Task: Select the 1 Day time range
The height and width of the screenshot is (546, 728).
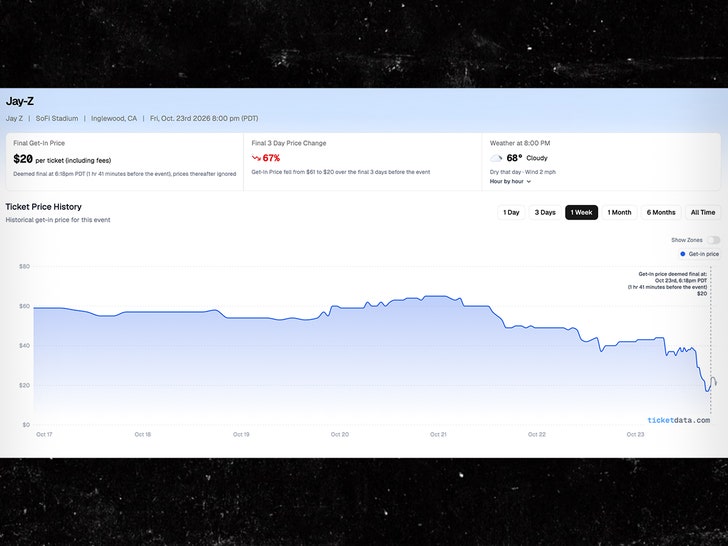Action: tap(511, 212)
